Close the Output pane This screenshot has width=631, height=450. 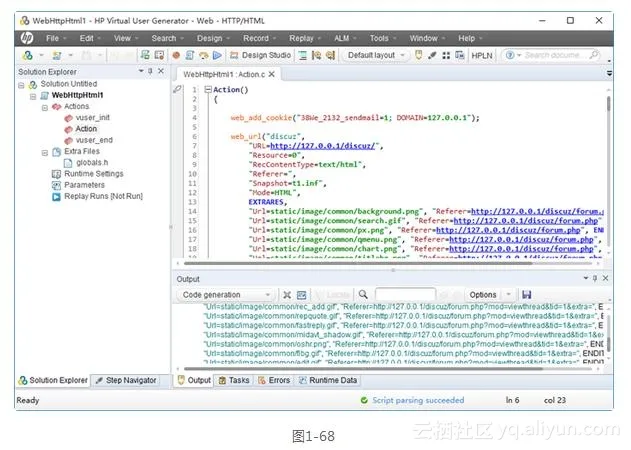point(605,278)
